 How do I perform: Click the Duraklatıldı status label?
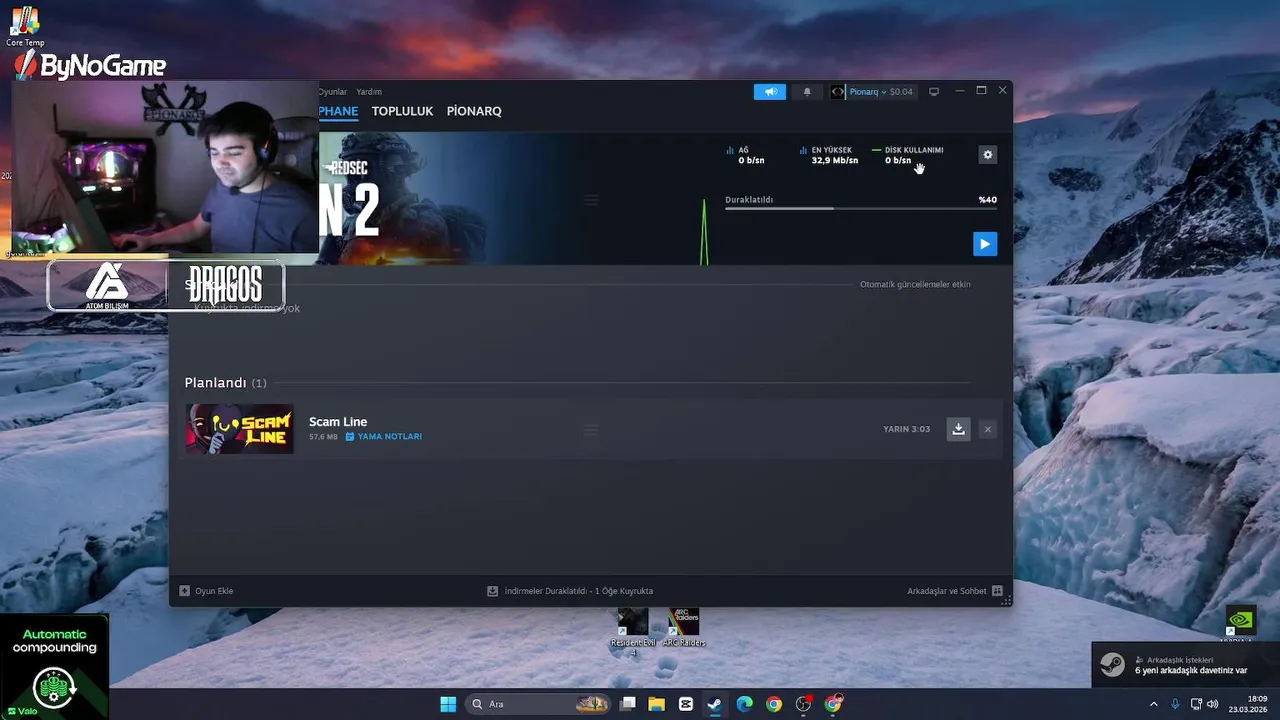click(749, 200)
